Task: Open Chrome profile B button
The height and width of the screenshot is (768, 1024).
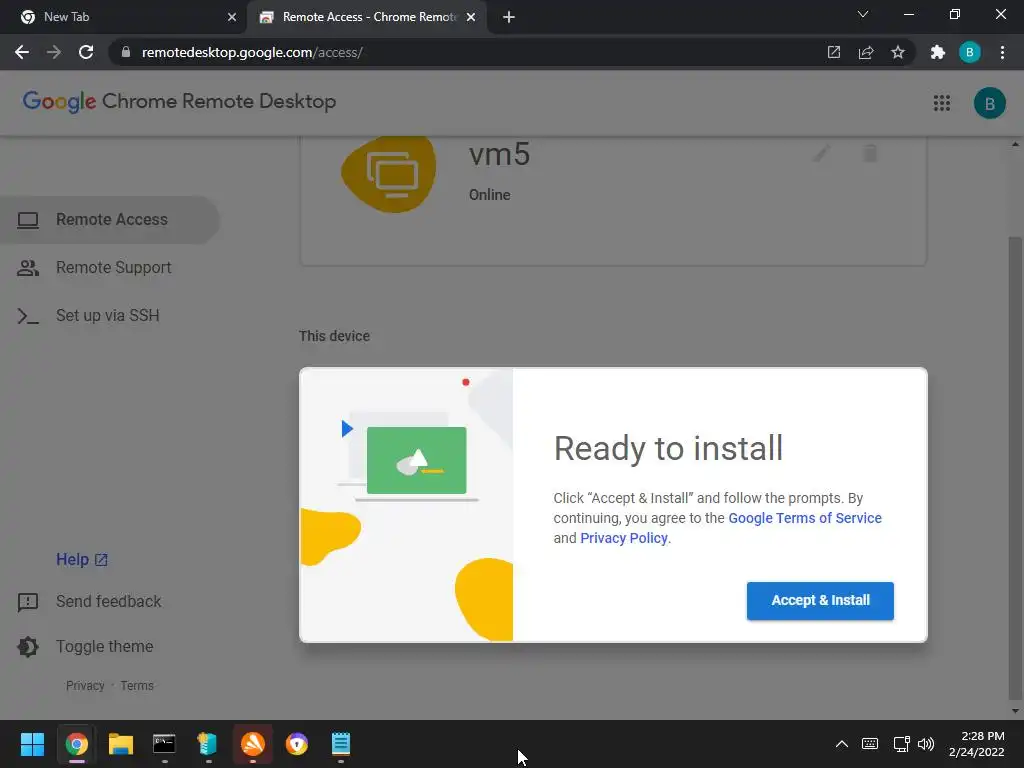Action: tap(970, 52)
